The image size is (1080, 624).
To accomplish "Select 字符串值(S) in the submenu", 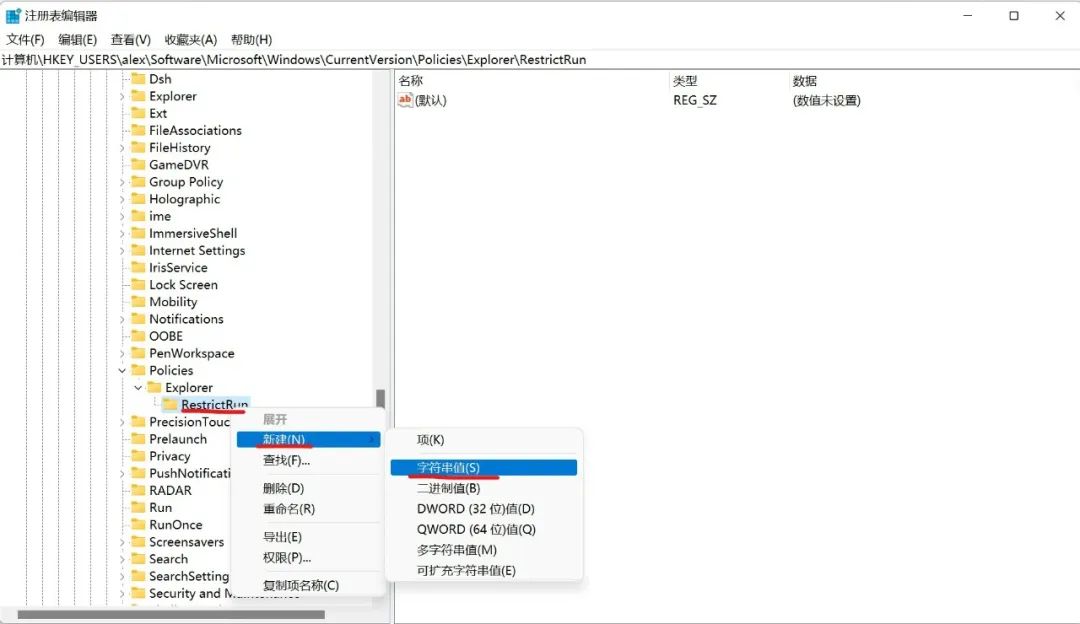I will [484, 468].
